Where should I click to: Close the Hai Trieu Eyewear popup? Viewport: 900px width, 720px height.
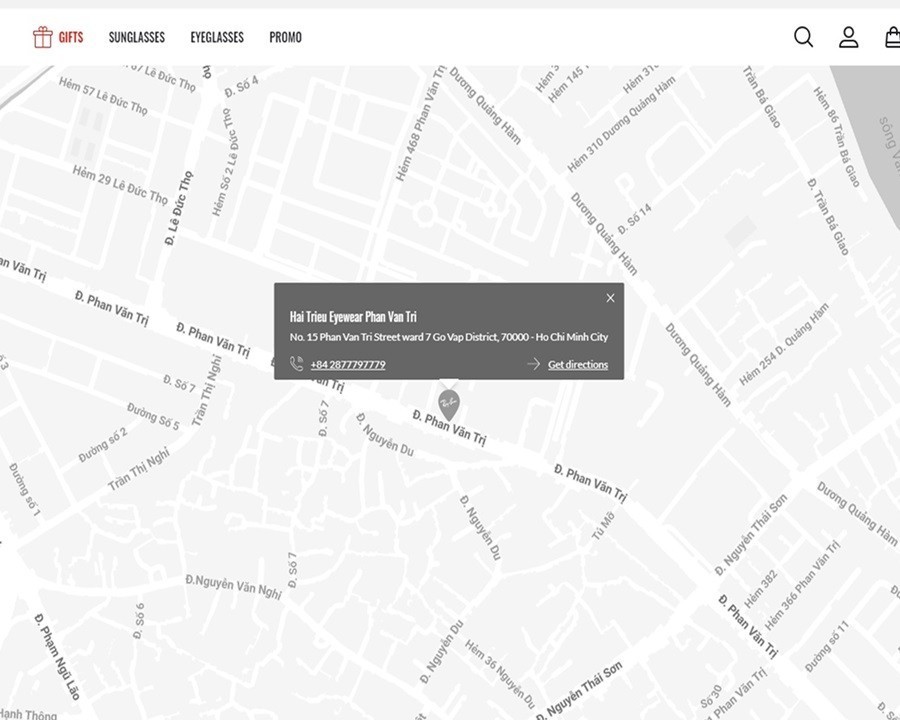(610, 297)
